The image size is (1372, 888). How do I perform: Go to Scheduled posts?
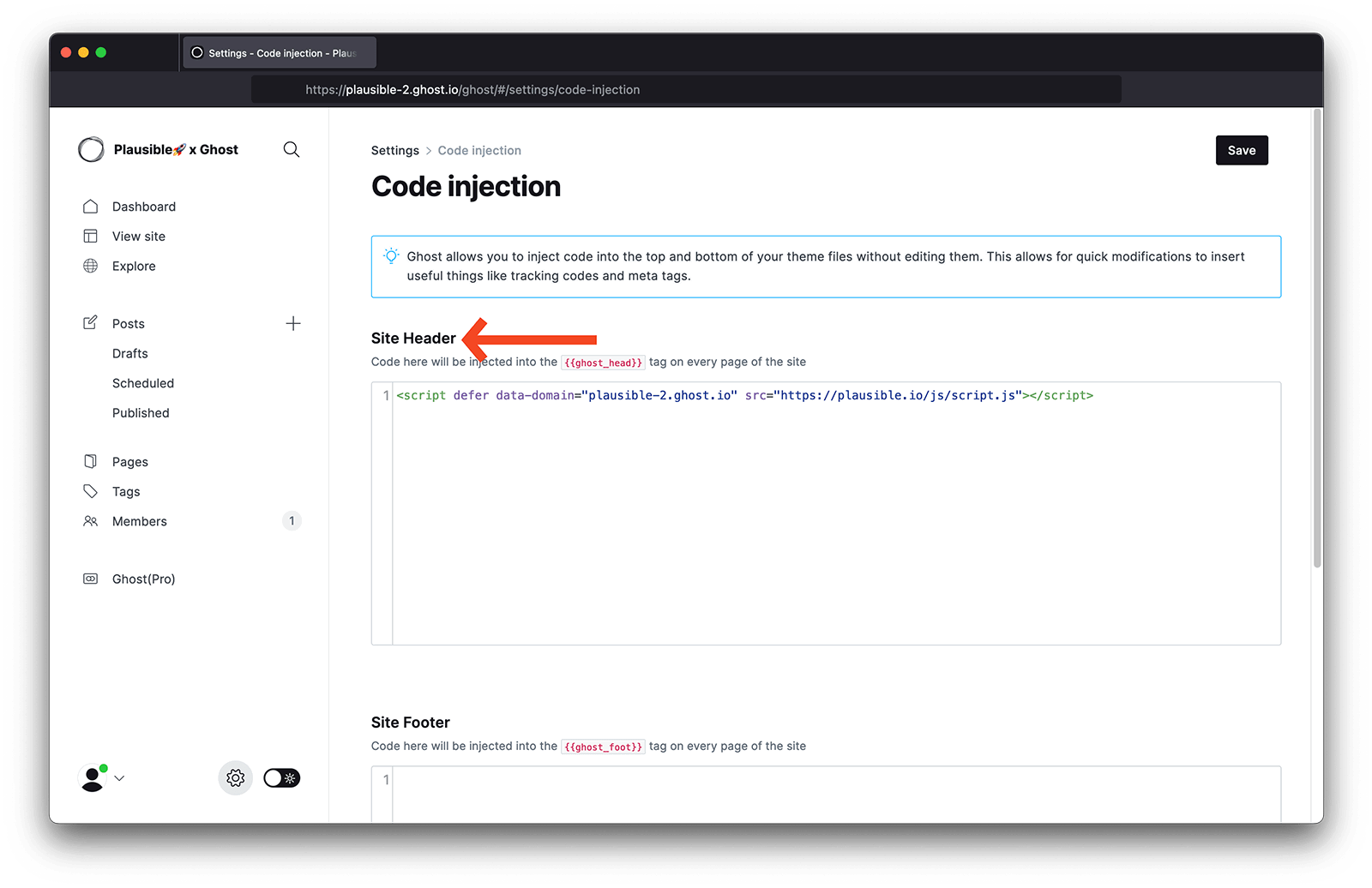point(143,383)
